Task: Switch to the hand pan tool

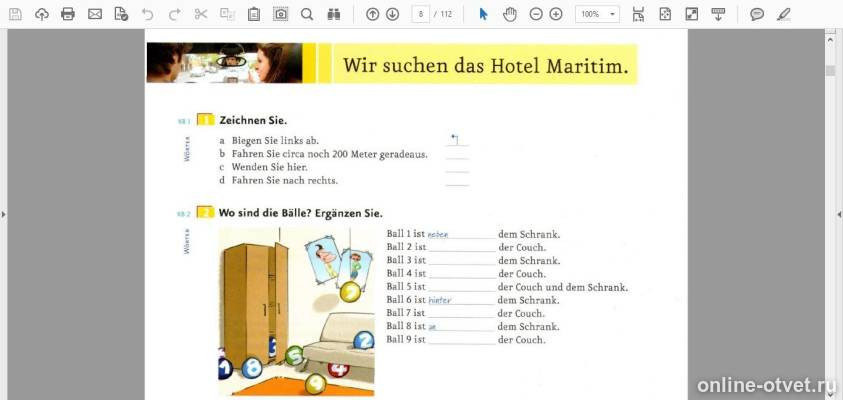Action: pyautogui.click(x=510, y=15)
